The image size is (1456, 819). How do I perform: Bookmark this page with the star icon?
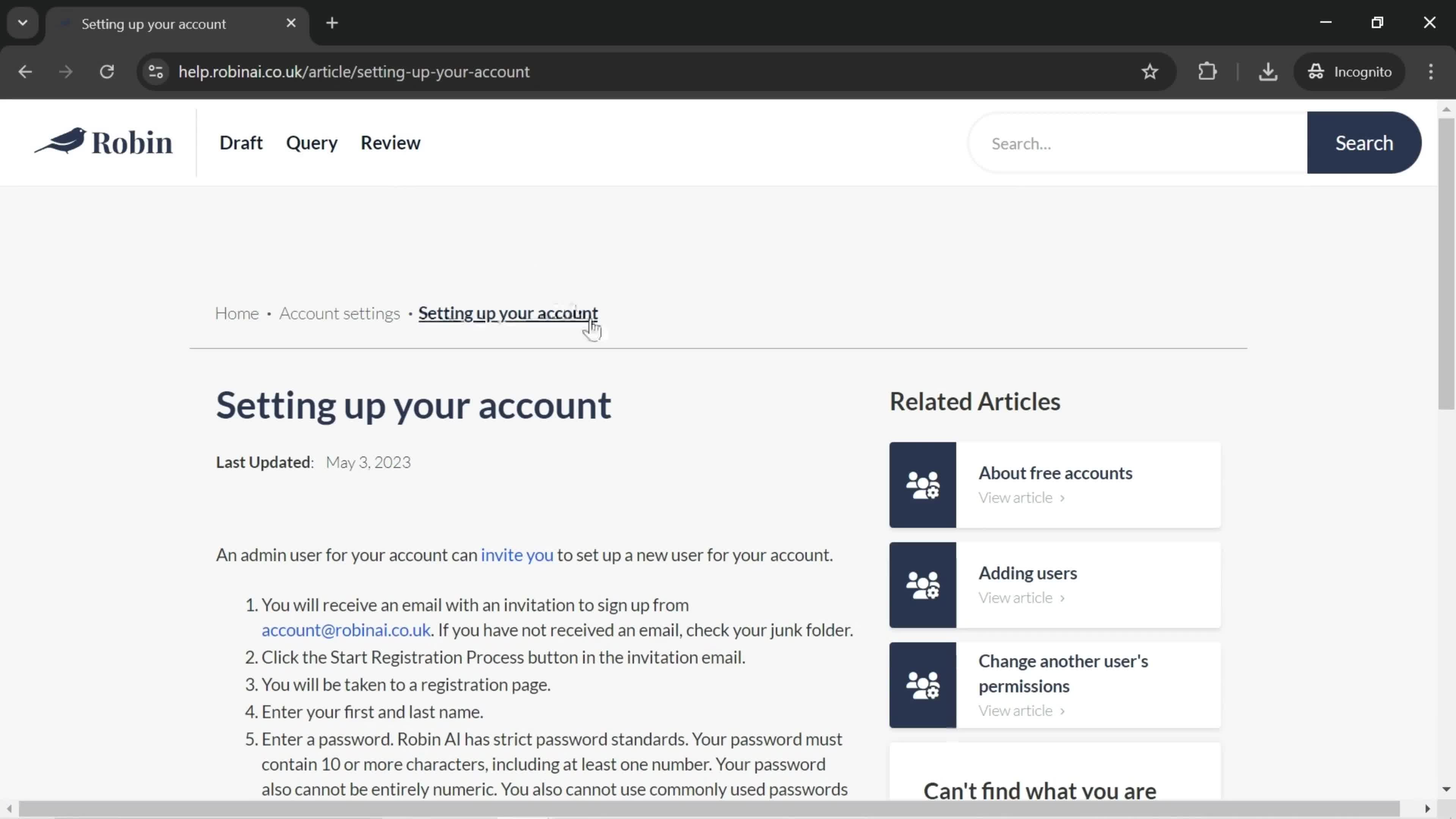pyautogui.click(x=1150, y=72)
